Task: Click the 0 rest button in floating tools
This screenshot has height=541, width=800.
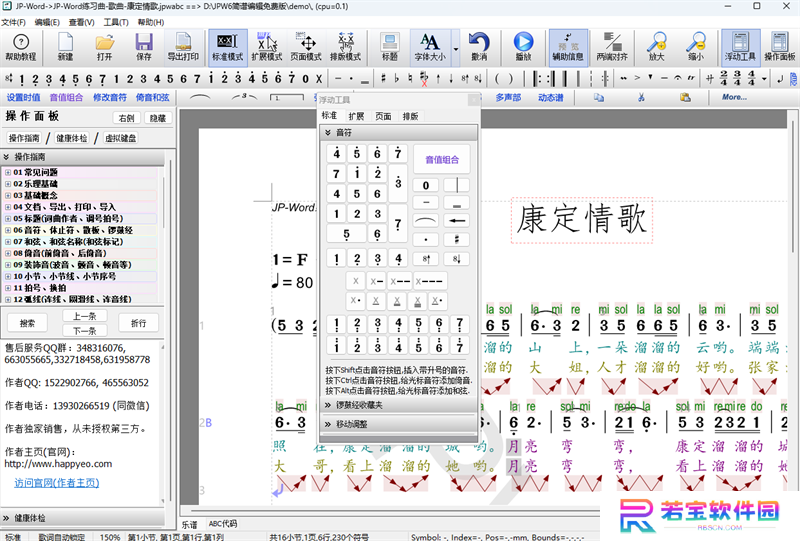Action: [426, 185]
